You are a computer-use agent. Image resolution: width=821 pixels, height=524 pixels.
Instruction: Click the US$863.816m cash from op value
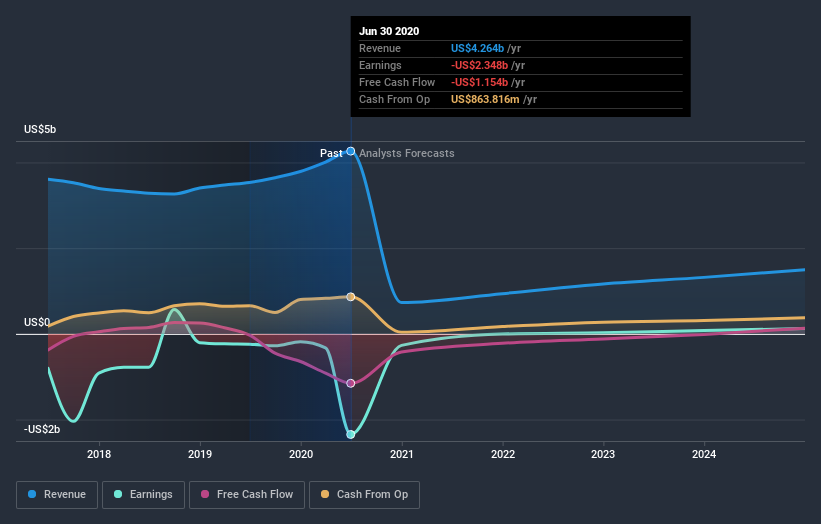485,99
